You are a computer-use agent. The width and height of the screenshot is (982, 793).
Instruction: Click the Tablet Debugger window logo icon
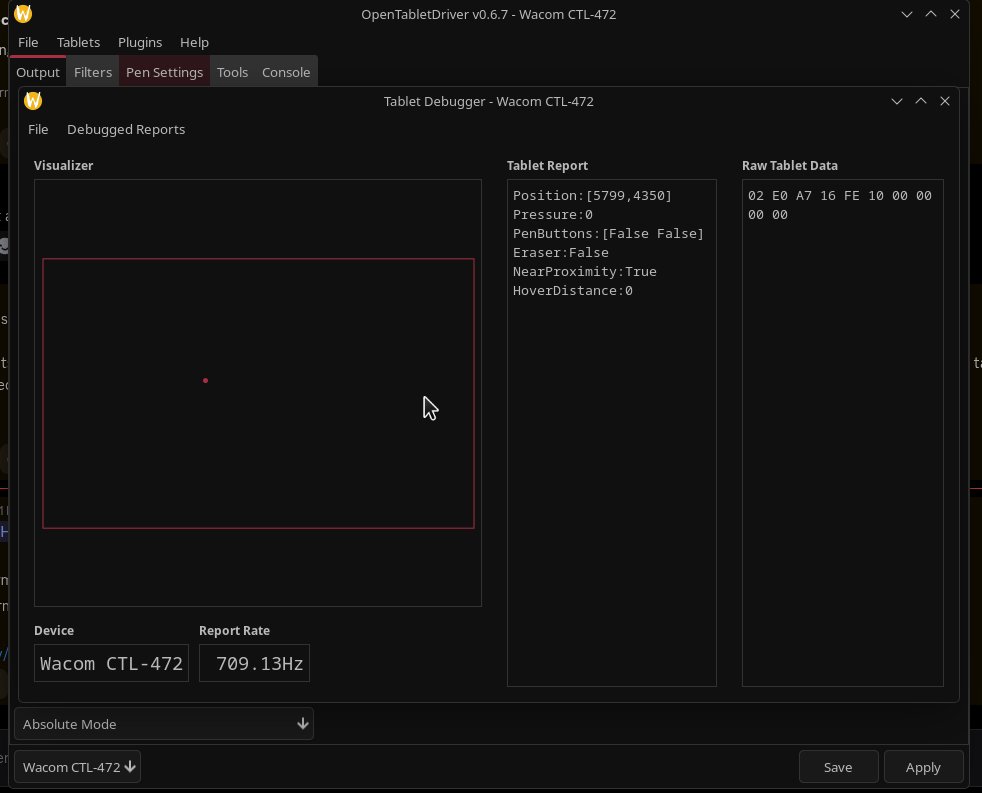point(33,100)
